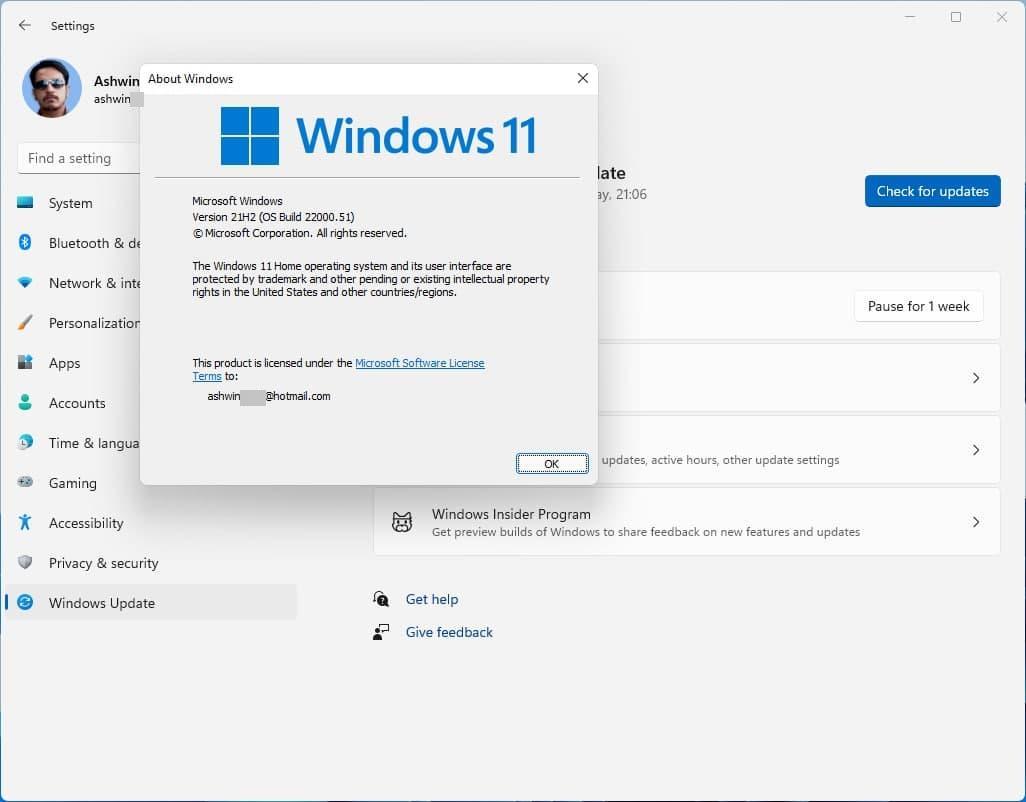1026x802 pixels.
Task: Click the Privacy & security shield icon
Action: (x=25, y=563)
